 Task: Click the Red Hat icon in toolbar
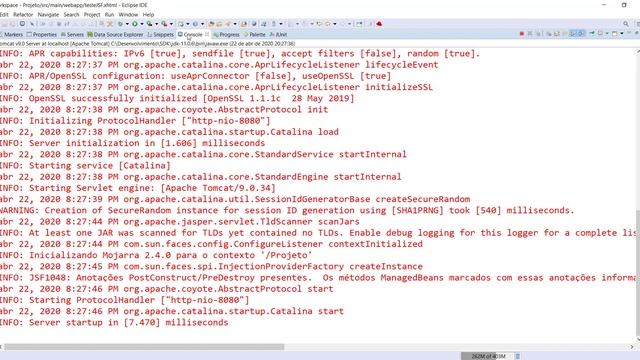[379, 24]
